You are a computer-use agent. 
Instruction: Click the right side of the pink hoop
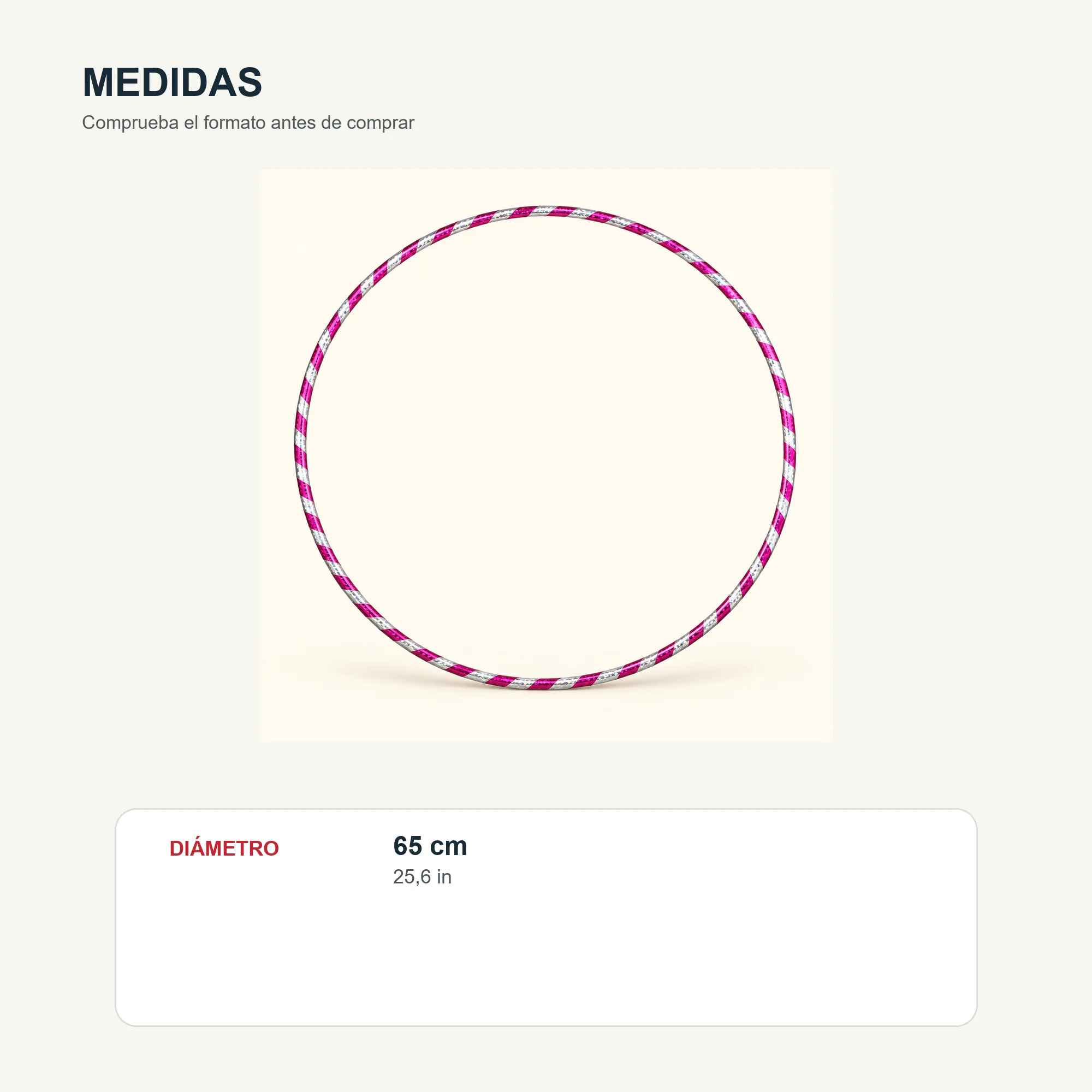coord(790,448)
